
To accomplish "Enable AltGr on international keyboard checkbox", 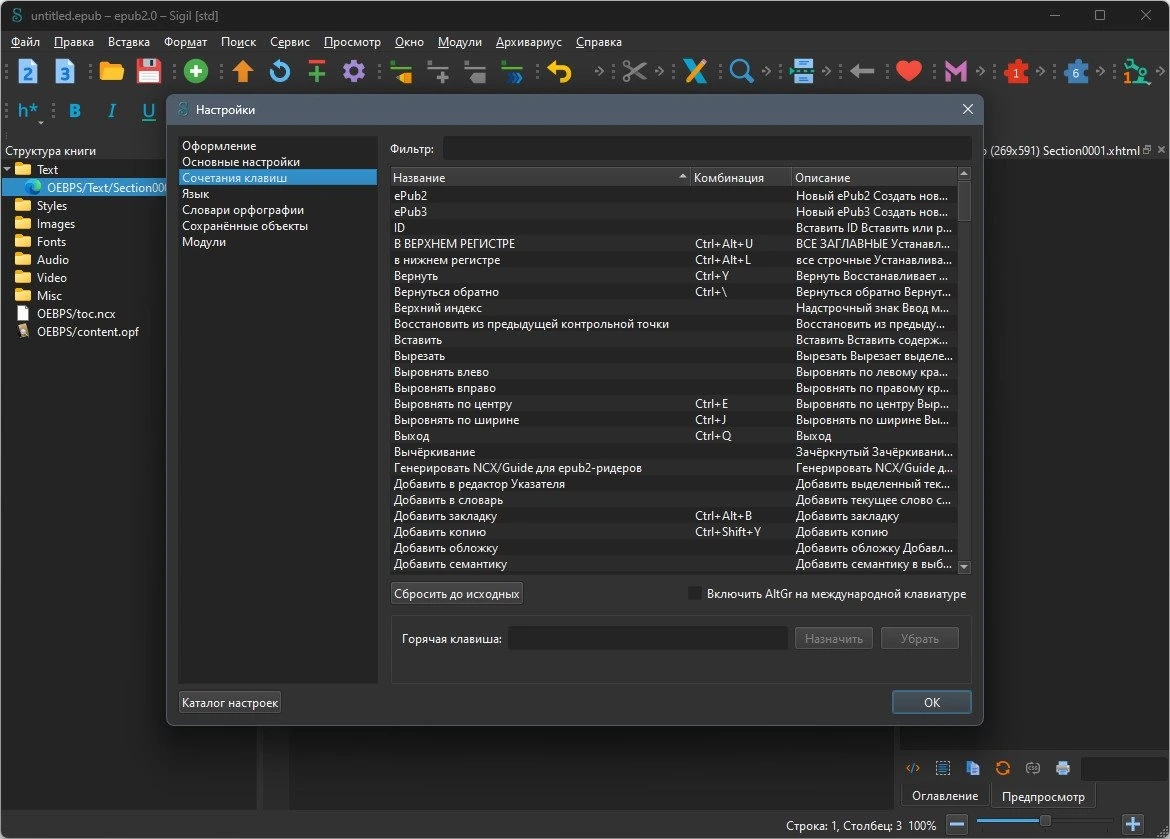I will coord(695,594).
